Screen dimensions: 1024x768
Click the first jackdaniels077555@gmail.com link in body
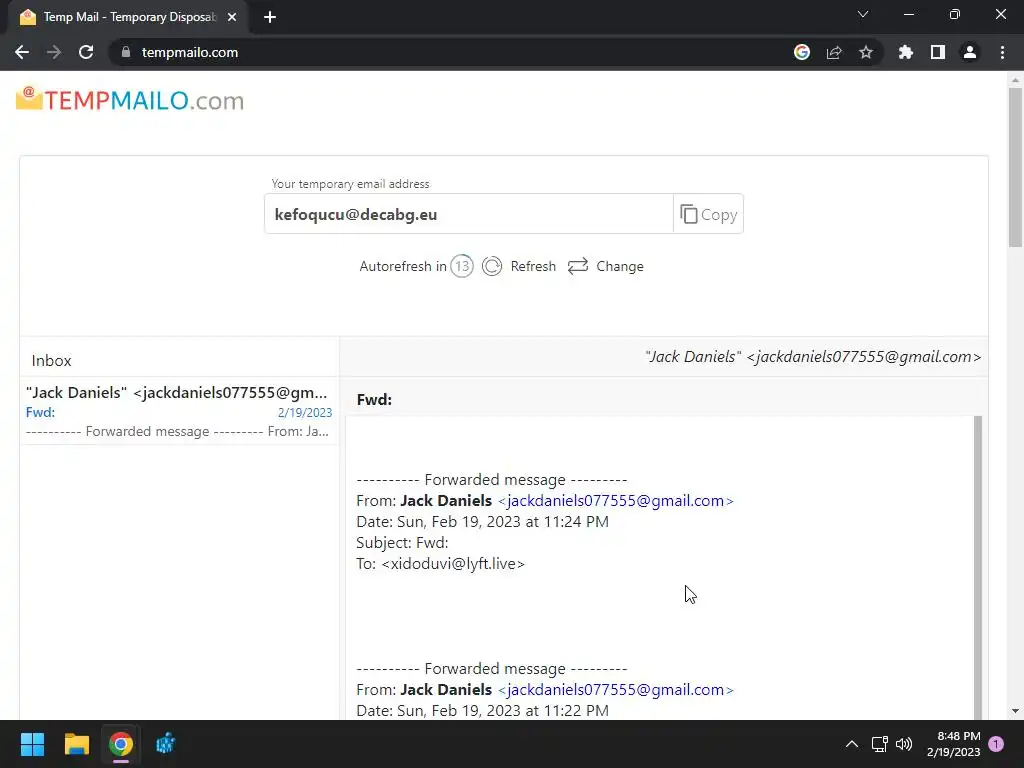click(615, 501)
